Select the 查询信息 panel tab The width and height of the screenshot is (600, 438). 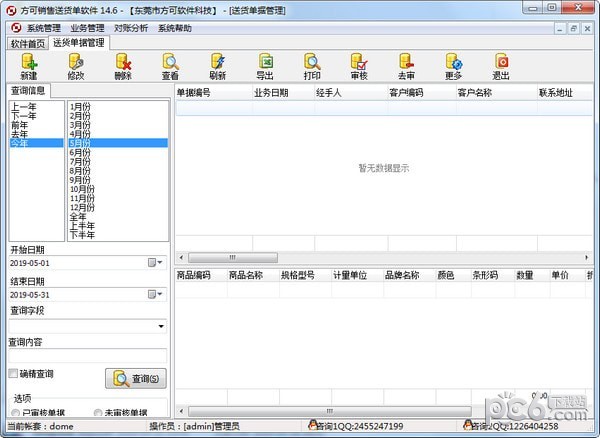click(28, 91)
